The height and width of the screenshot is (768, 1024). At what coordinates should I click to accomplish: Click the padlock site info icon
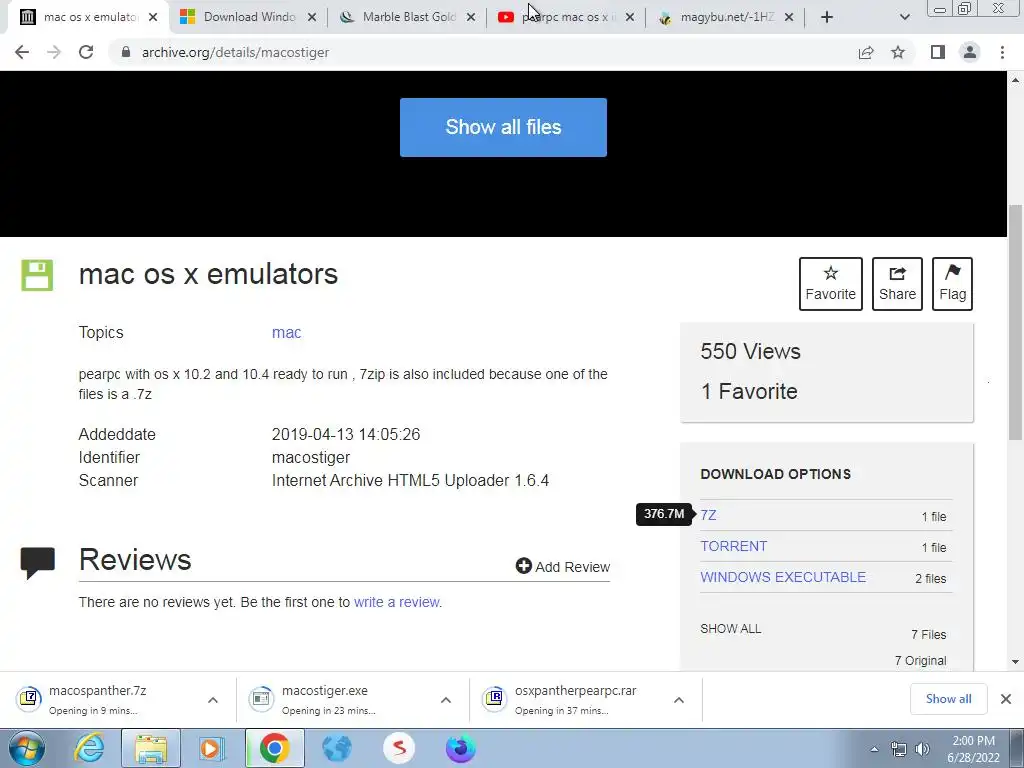click(x=126, y=52)
